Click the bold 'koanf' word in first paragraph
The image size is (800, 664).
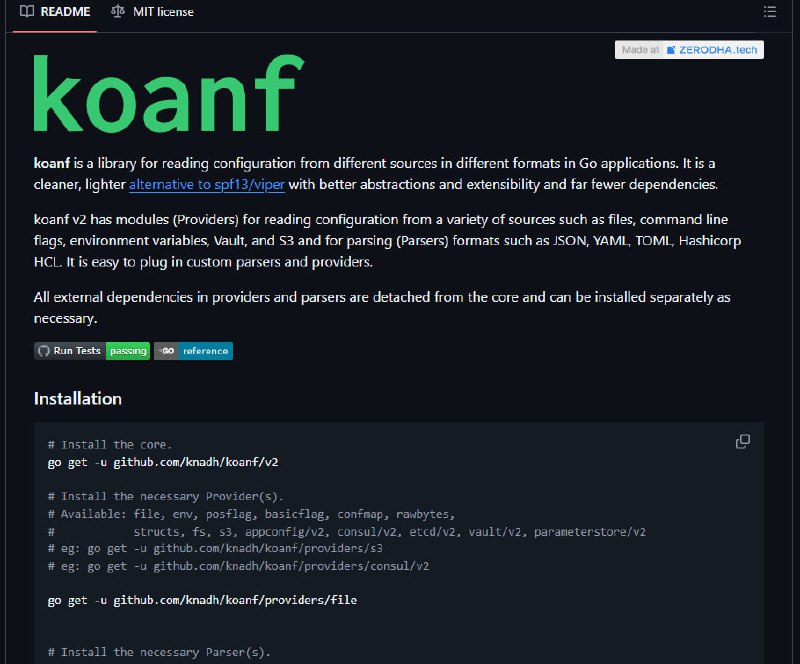point(52,163)
